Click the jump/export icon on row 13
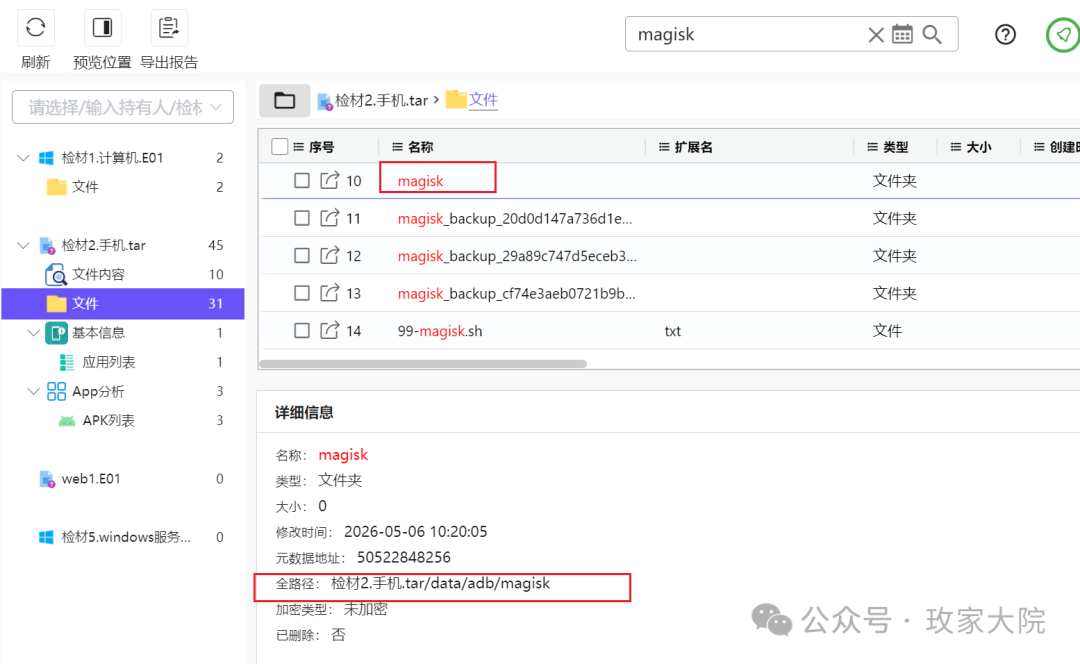The width and height of the screenshot is (1080, 664). [x=329, y=292]
